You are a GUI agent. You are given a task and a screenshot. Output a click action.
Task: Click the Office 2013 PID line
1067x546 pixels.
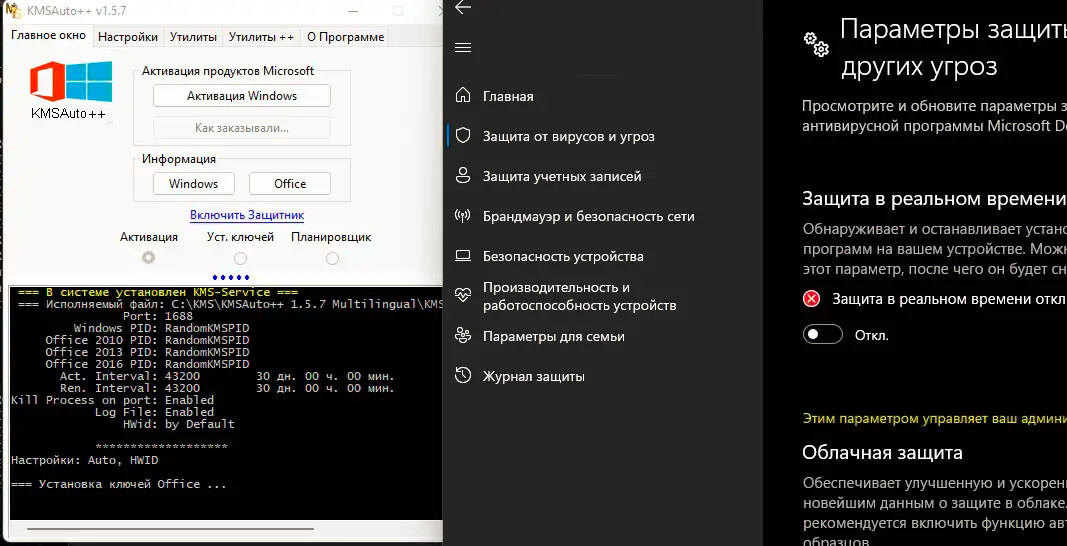coord(147,352)
